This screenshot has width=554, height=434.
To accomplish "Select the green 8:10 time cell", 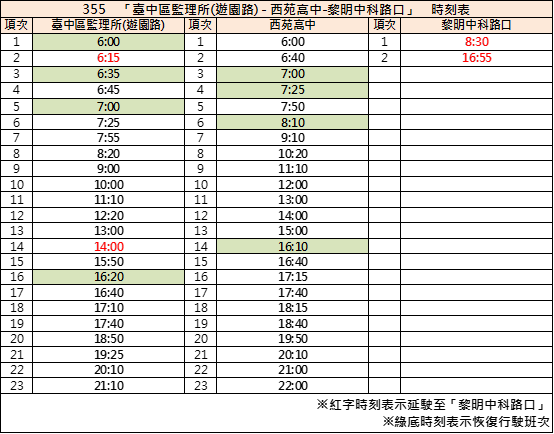I will [x=293, y=123].
